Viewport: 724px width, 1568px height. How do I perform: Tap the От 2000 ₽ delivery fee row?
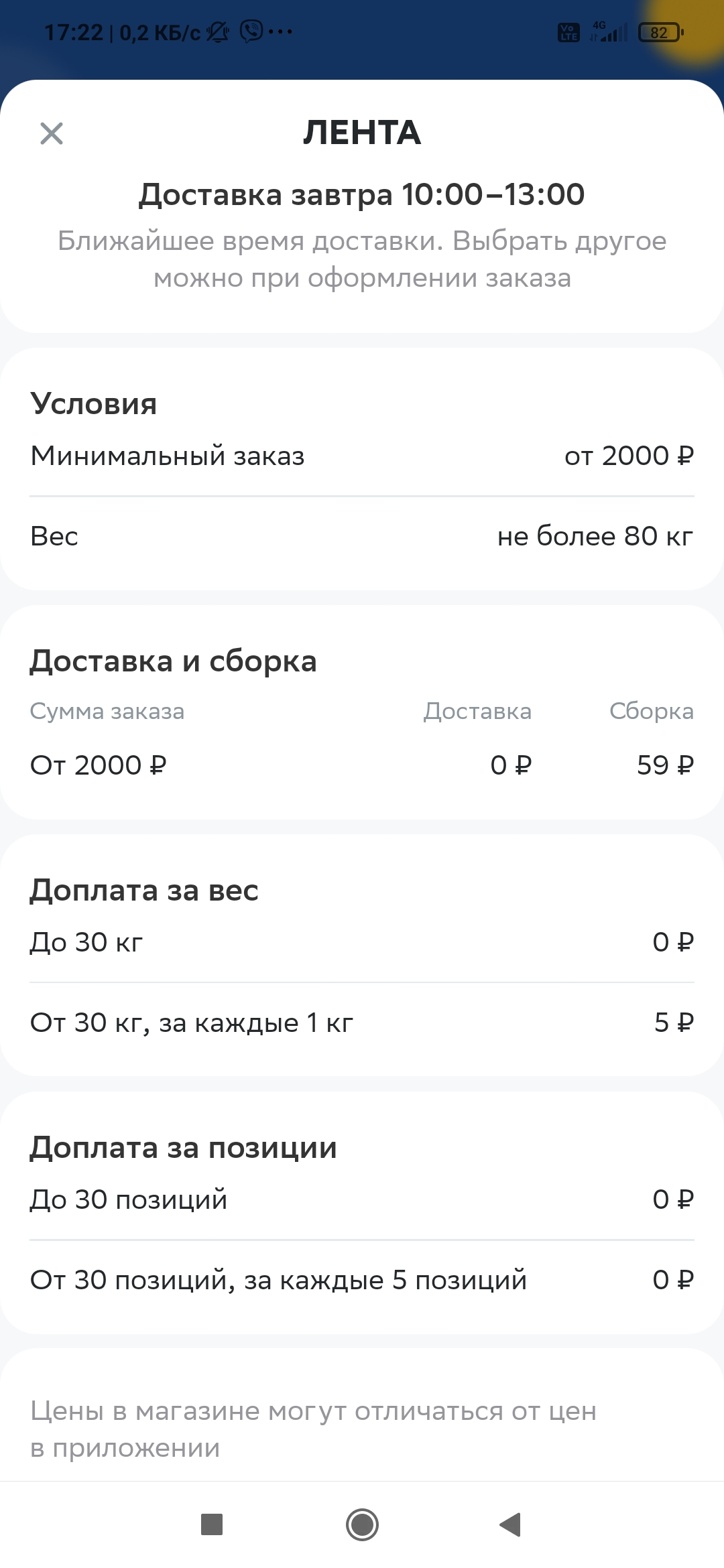click(x=362, y=765)
